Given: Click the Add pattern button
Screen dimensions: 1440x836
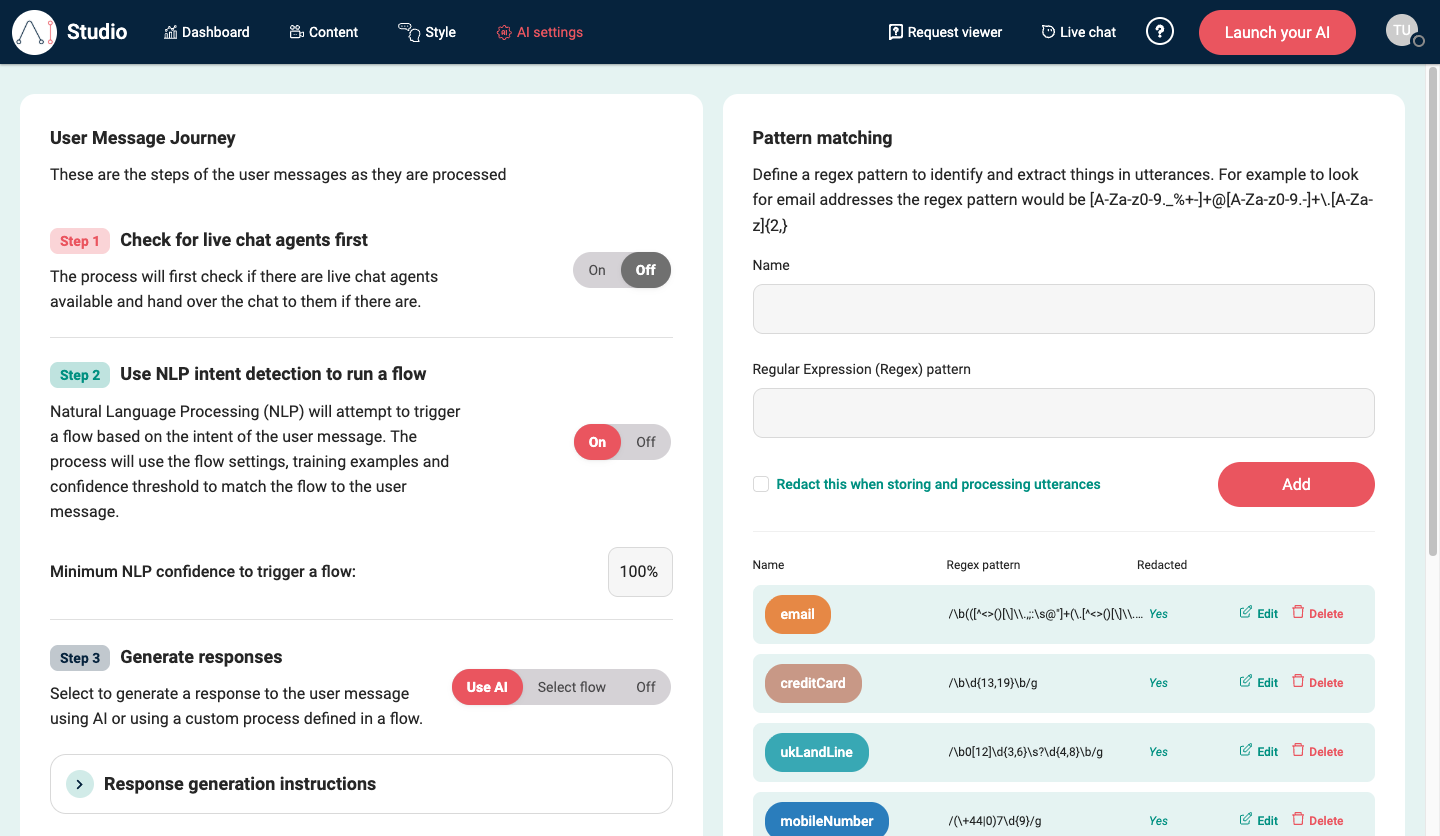Looking at the screenshot, I should (x=1296, y=484).
